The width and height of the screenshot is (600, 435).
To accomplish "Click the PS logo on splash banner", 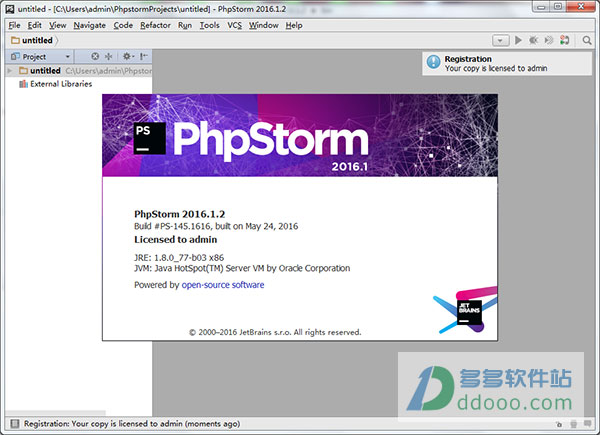I will tap(150, 138).
